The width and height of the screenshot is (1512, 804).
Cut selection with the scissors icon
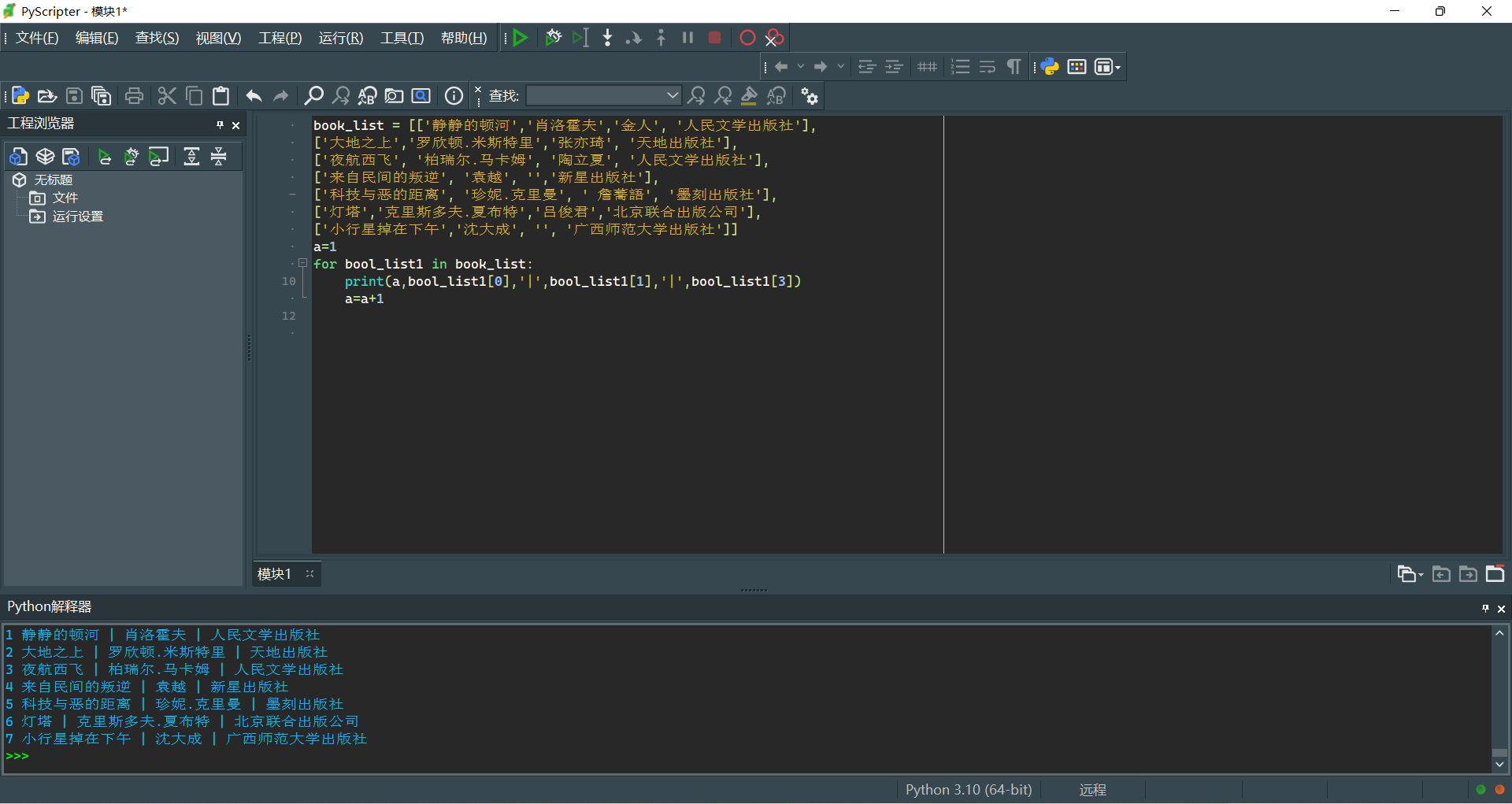coord(167,96)
